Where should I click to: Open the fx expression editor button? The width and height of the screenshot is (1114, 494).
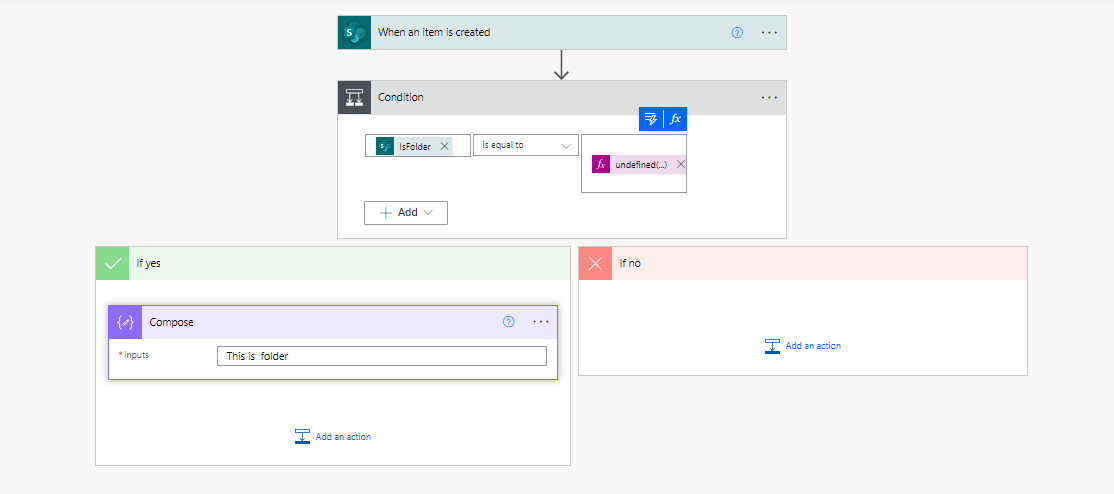pos(675,119)
